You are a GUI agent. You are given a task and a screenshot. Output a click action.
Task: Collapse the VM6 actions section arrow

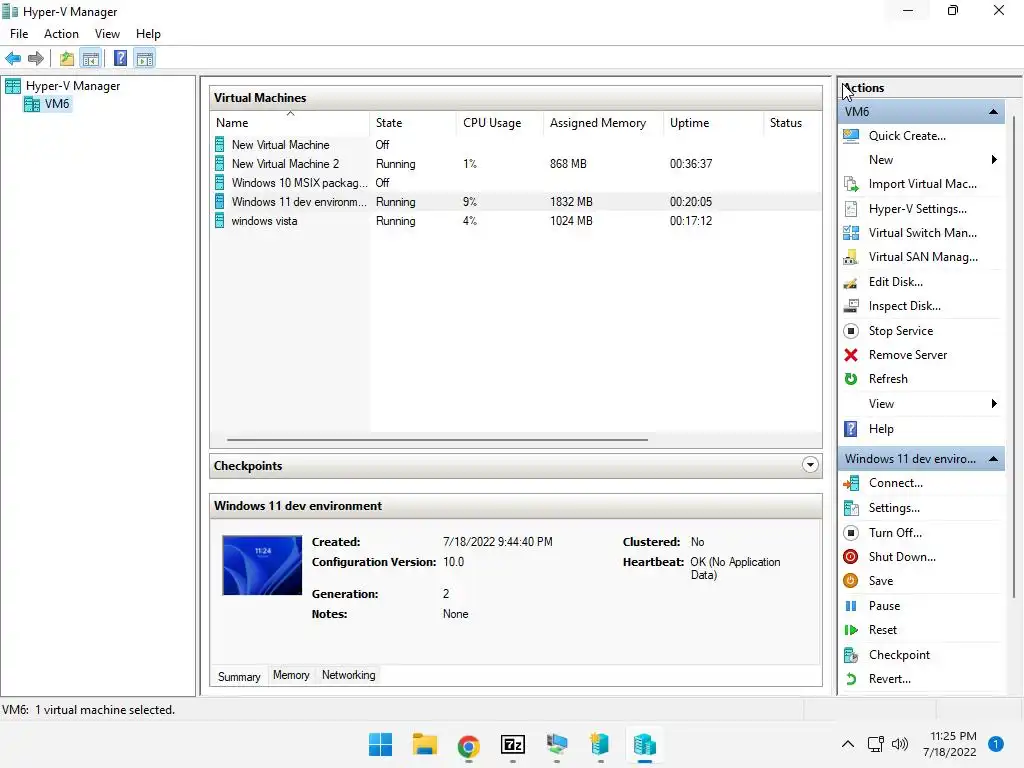point(993,112)
